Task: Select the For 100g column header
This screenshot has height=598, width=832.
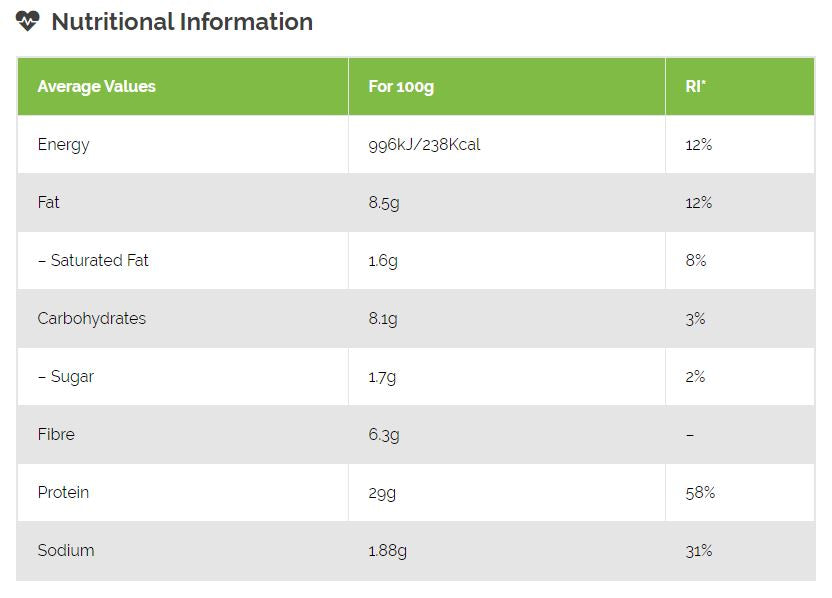Action: tap(401, 86)
